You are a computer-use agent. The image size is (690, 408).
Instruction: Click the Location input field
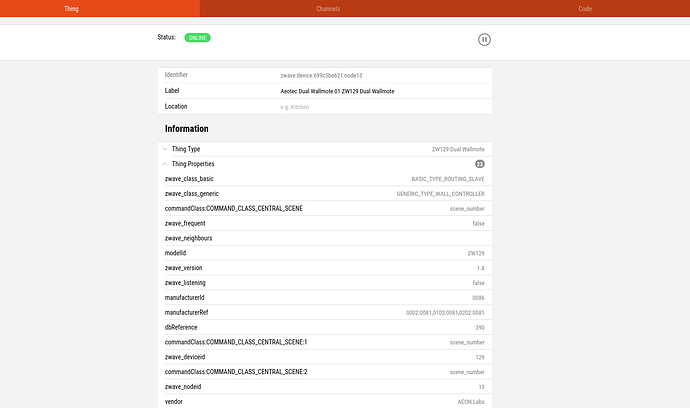(x=382, y=107)
